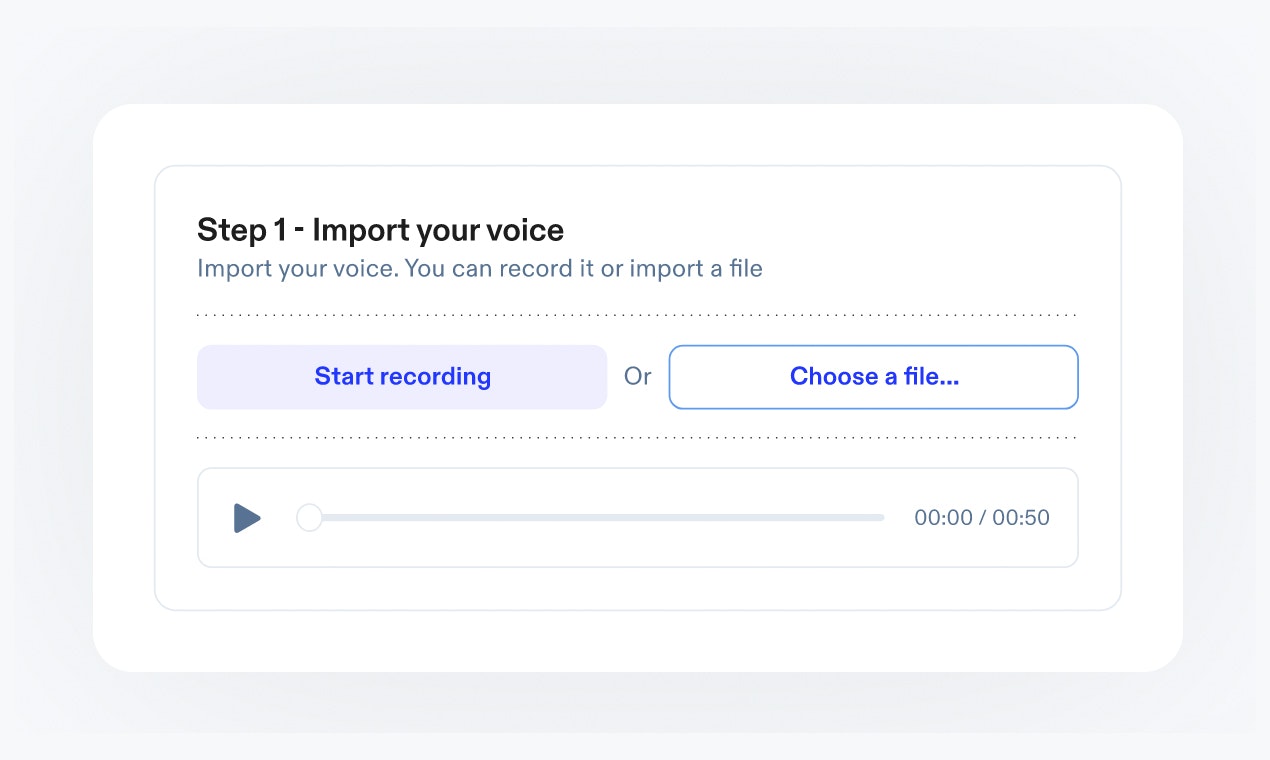
Task: Click the "Or" label between the buttons
Action: pos(637,377)
